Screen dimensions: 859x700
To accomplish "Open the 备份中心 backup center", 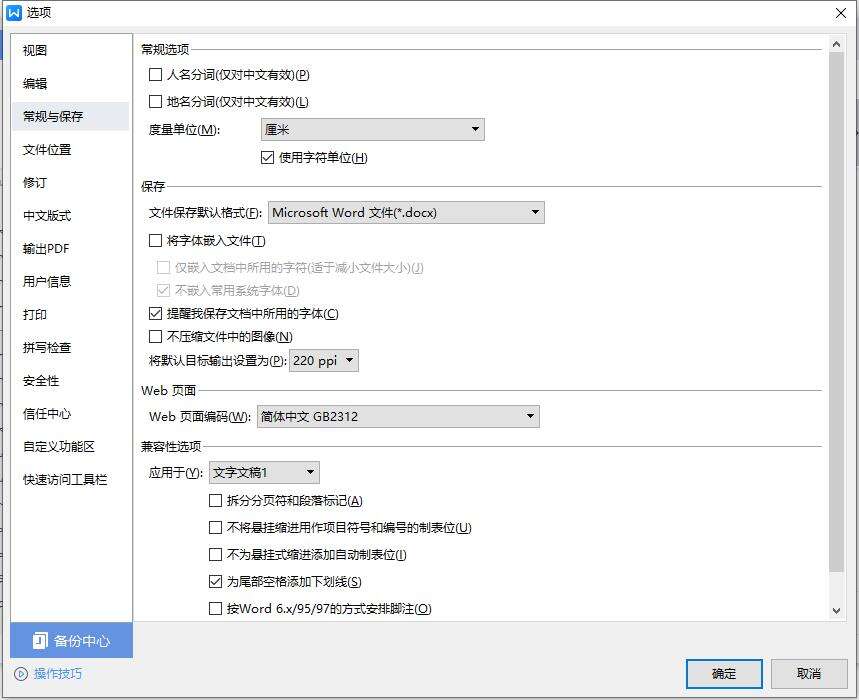I will point(72,640).
